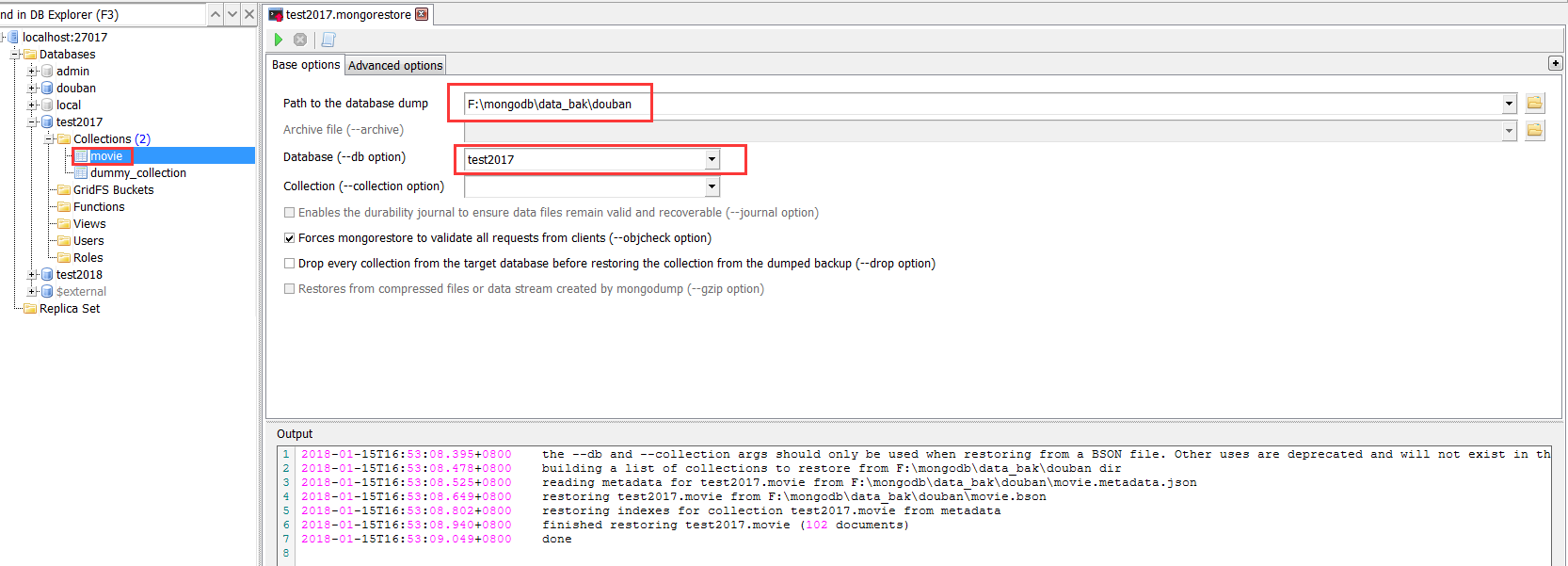Open the database dump path dropdown arrow
Image resolution: width=1568 pixels, height=566 pixels.
(x=1509, y=104)
